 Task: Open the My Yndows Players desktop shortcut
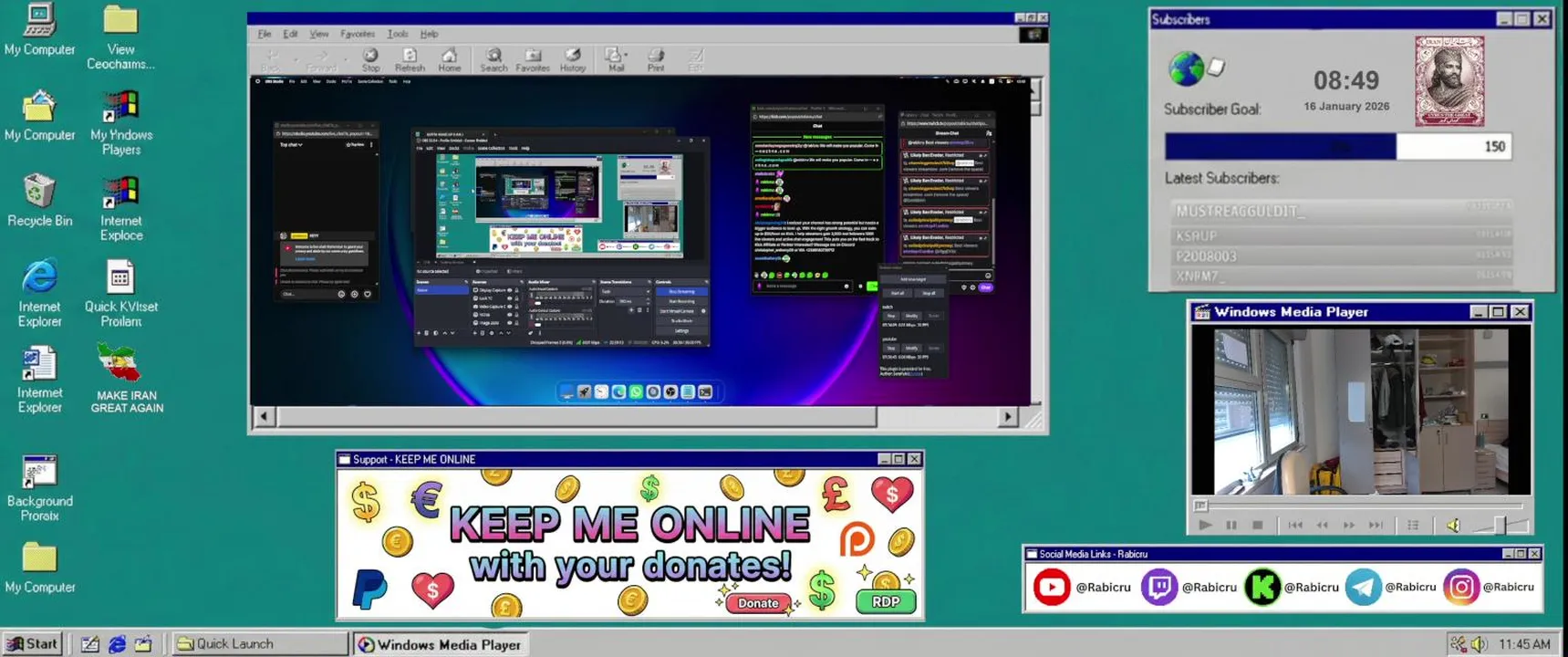(121, 121)
